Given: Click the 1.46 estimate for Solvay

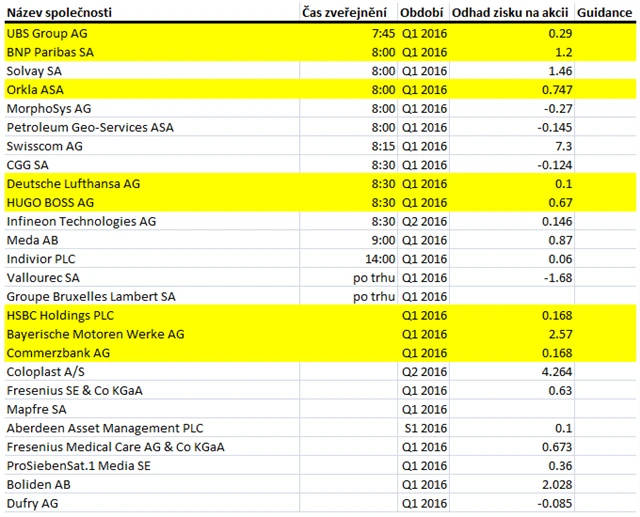Looking at the screenshot, I should click(560, 71).
